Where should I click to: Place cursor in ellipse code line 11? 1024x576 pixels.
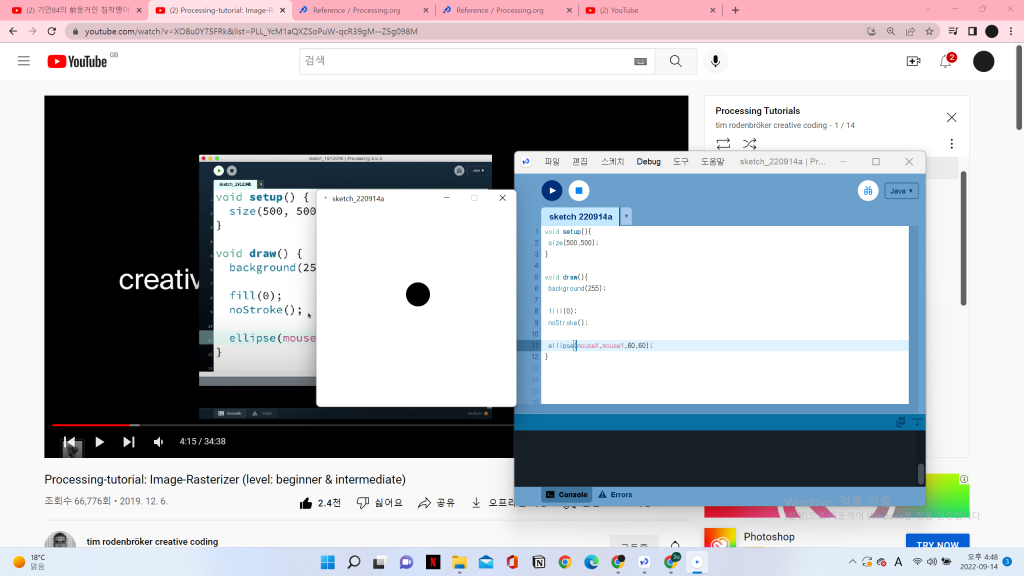pyautogui.click(x=600, y=345)
